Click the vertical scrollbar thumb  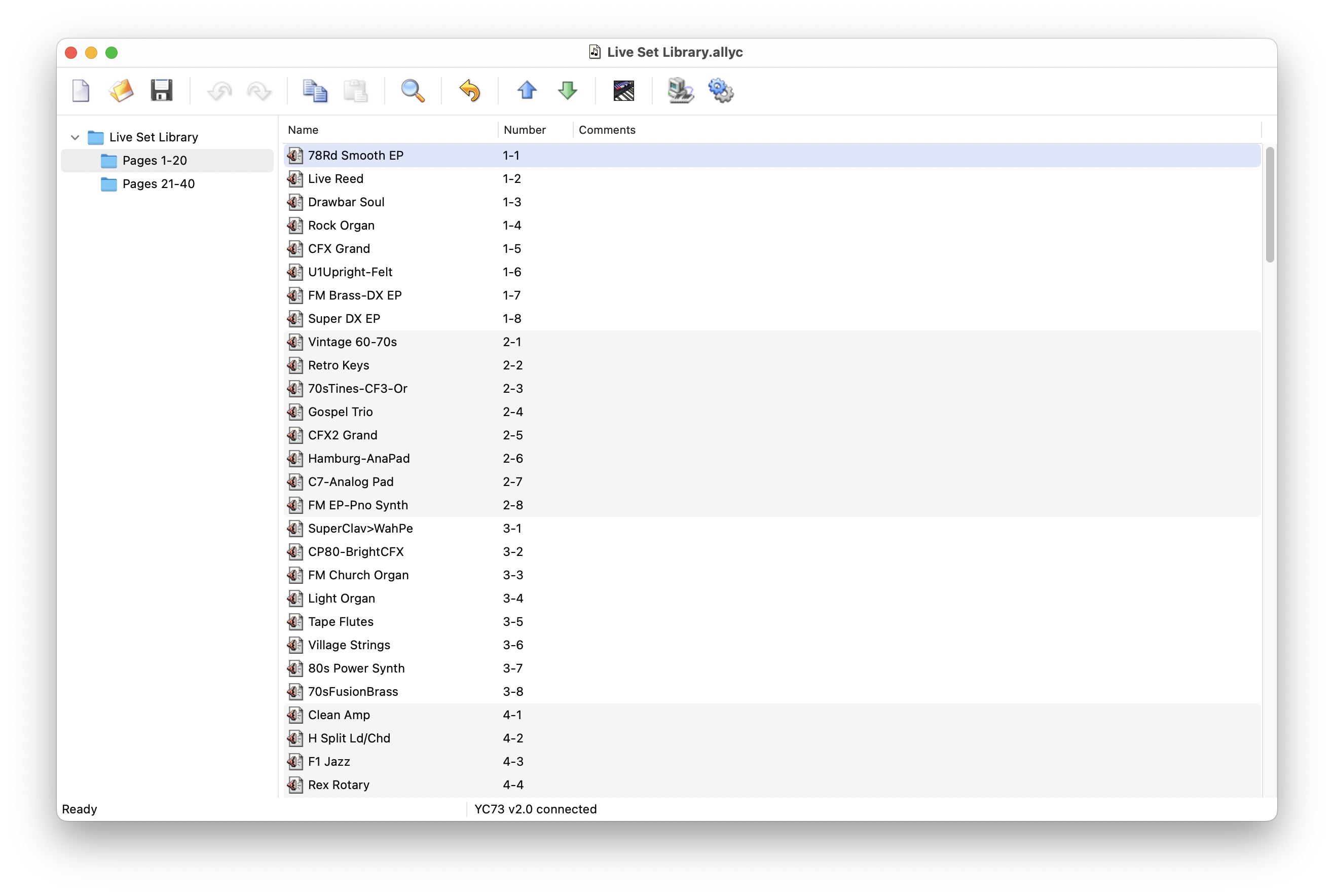[1270, 205]
